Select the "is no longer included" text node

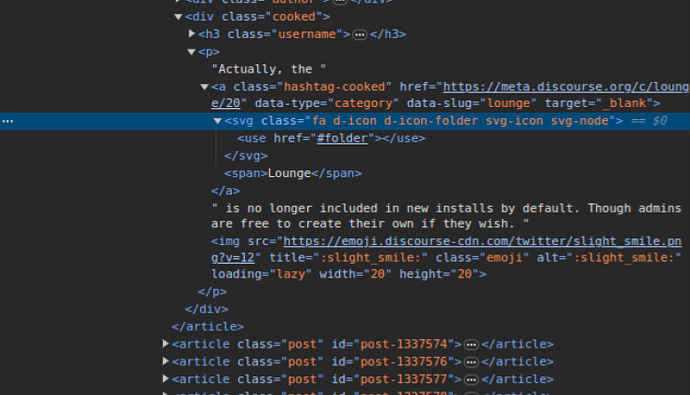click(446, 216)
